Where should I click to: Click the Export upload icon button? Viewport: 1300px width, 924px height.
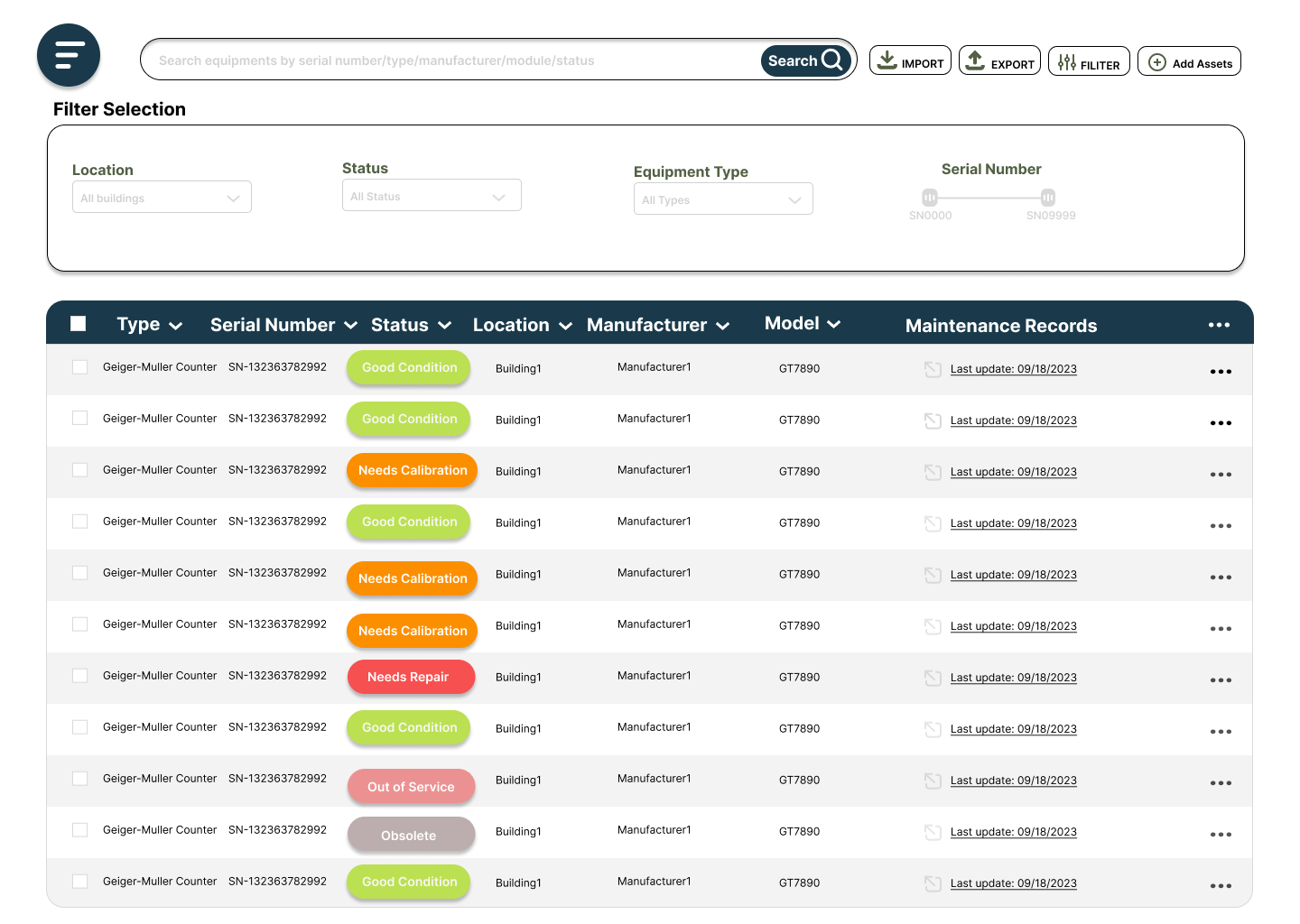click(x=999, y=60)
